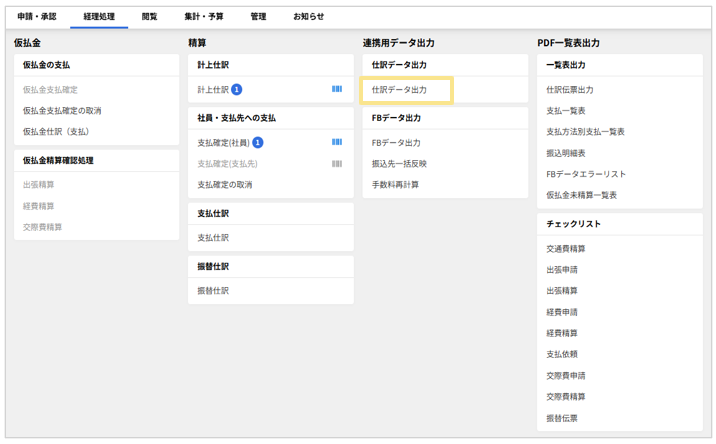Open 経費精算 in チェックリスト

click(562, 333)
